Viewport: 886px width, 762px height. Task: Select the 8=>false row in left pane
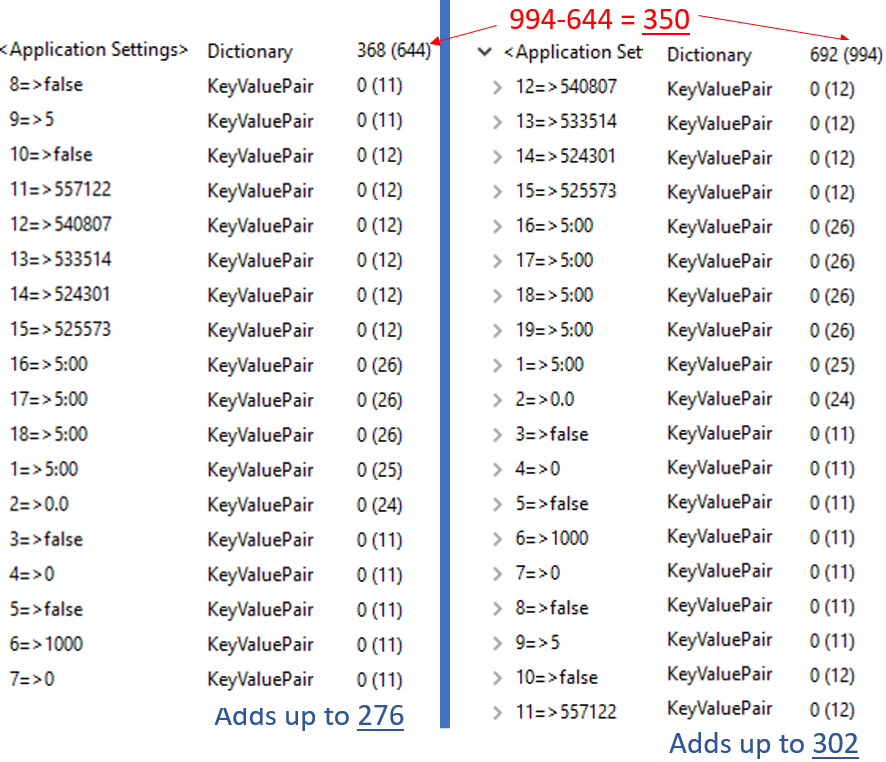[46, 85]
